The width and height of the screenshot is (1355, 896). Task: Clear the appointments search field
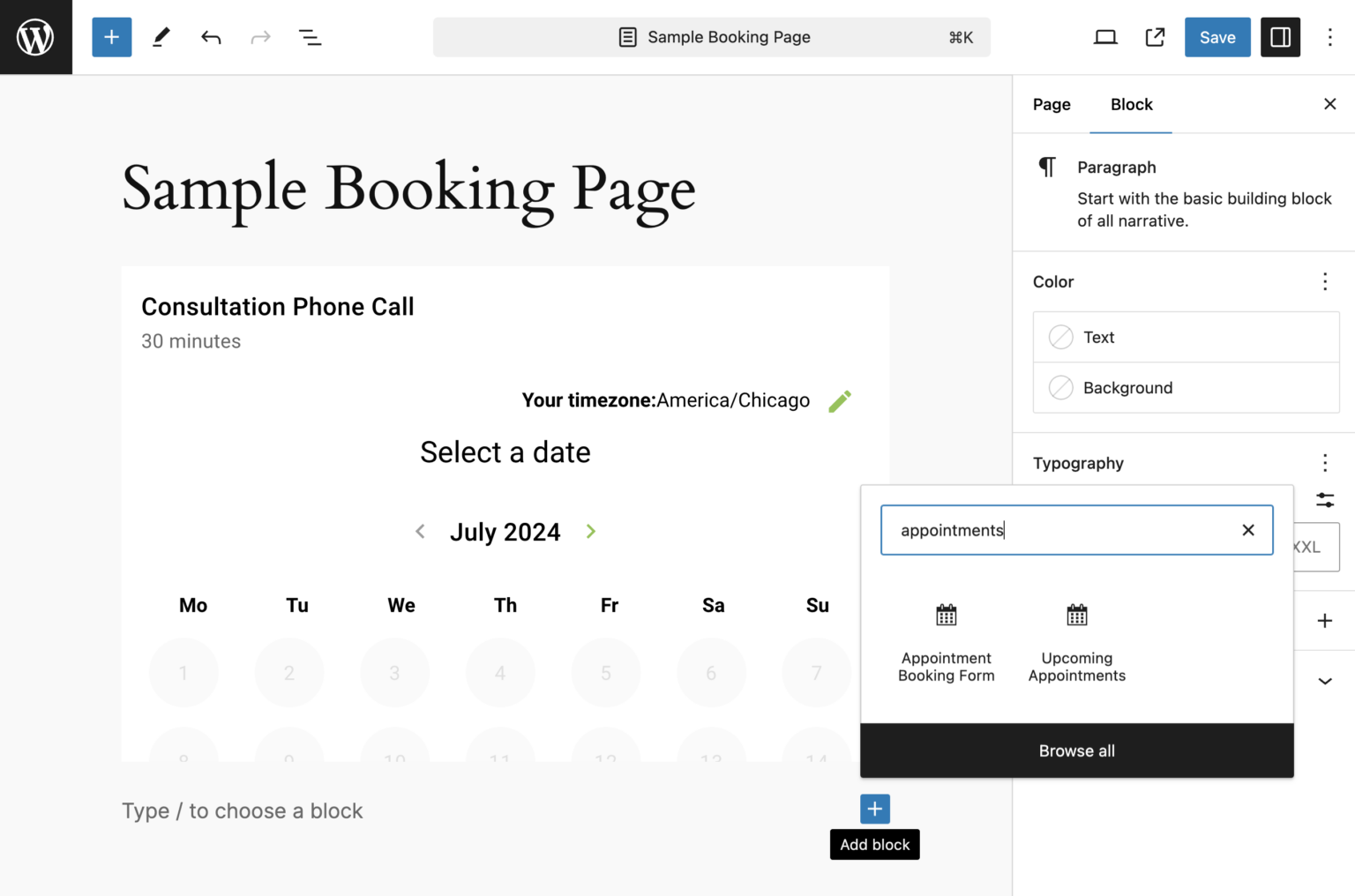click(x=1248, y=530)
